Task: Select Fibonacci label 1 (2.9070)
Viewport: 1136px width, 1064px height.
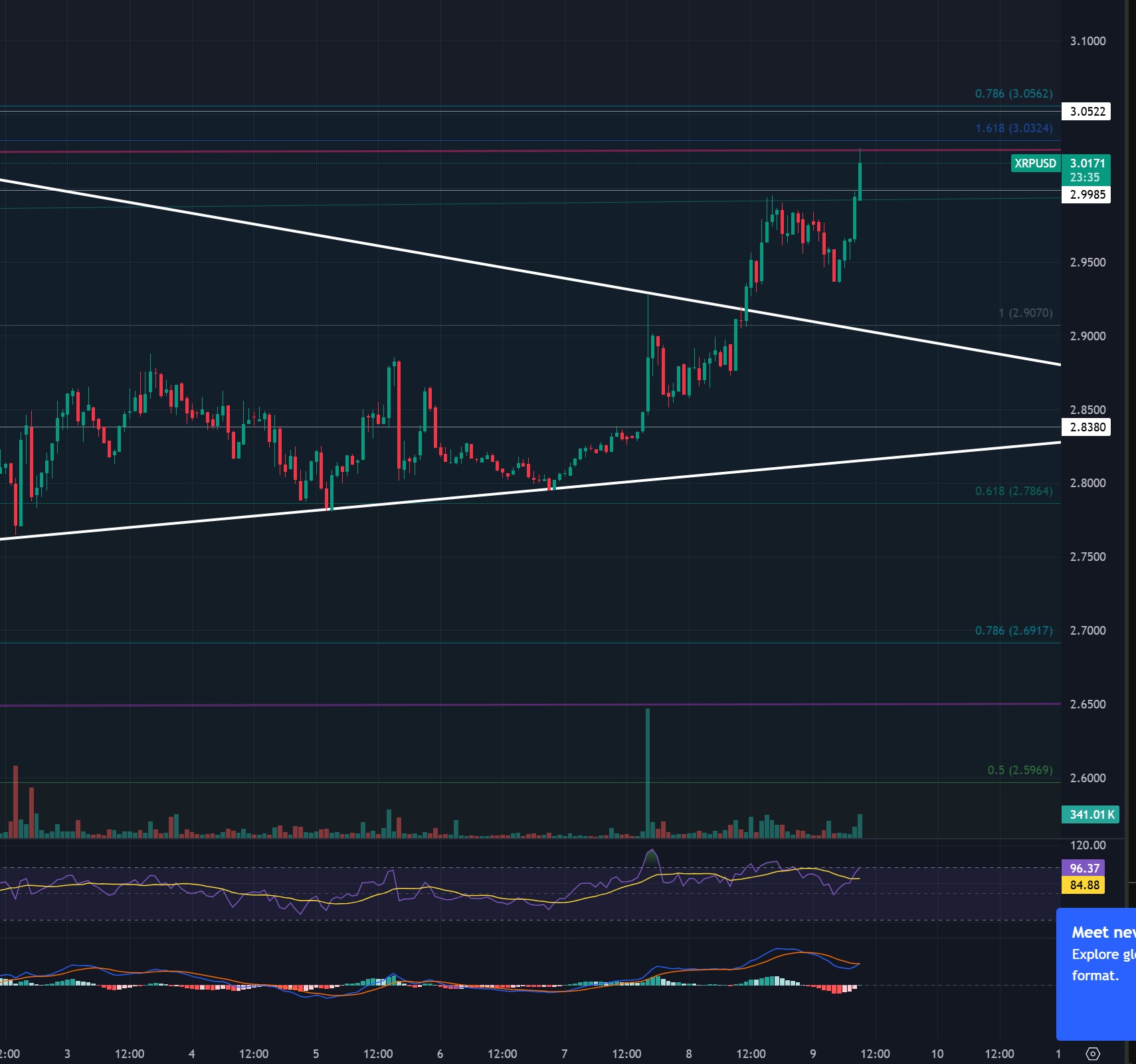Action: point(1026,313)
